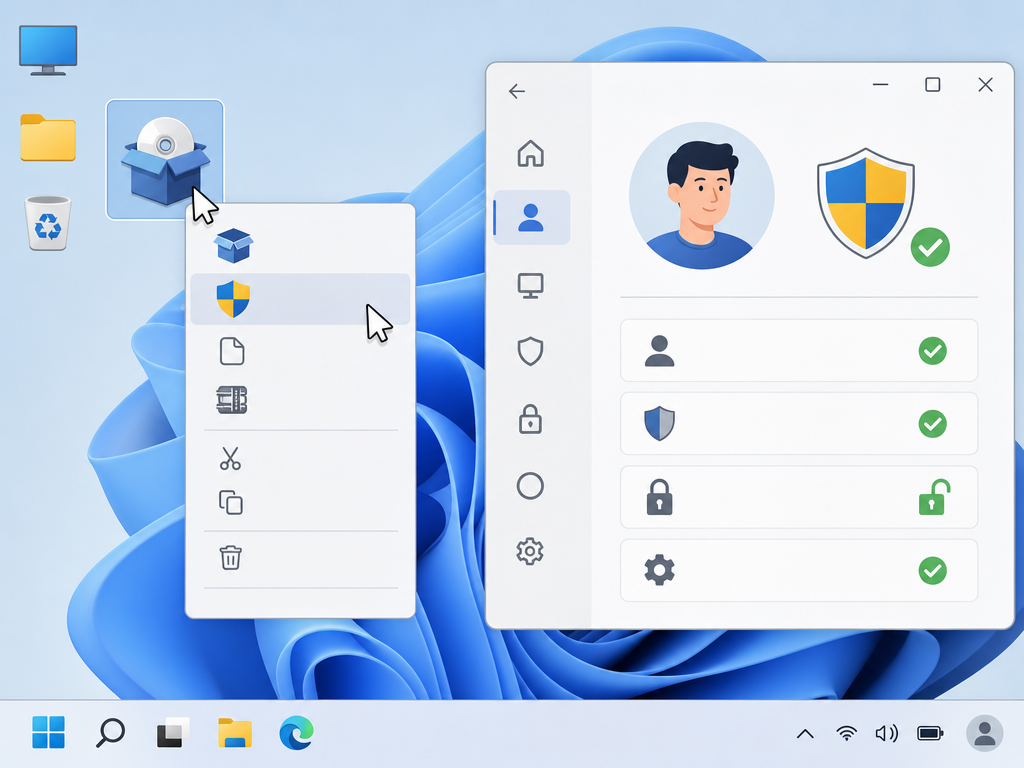1024x768 pixels.
Task: Click the scissors cut entry in context menu
Action: pyautogui.click(x=231, y=458)
